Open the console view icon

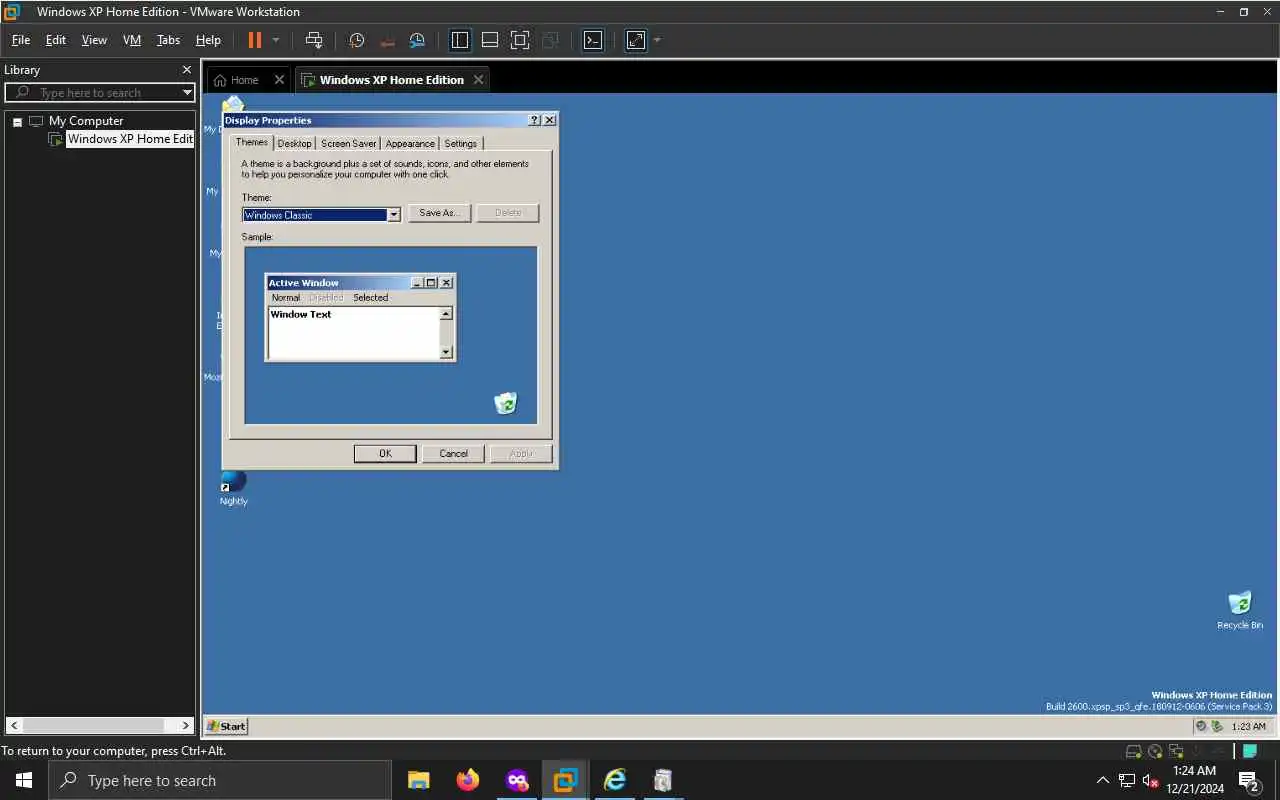[593, 40]
